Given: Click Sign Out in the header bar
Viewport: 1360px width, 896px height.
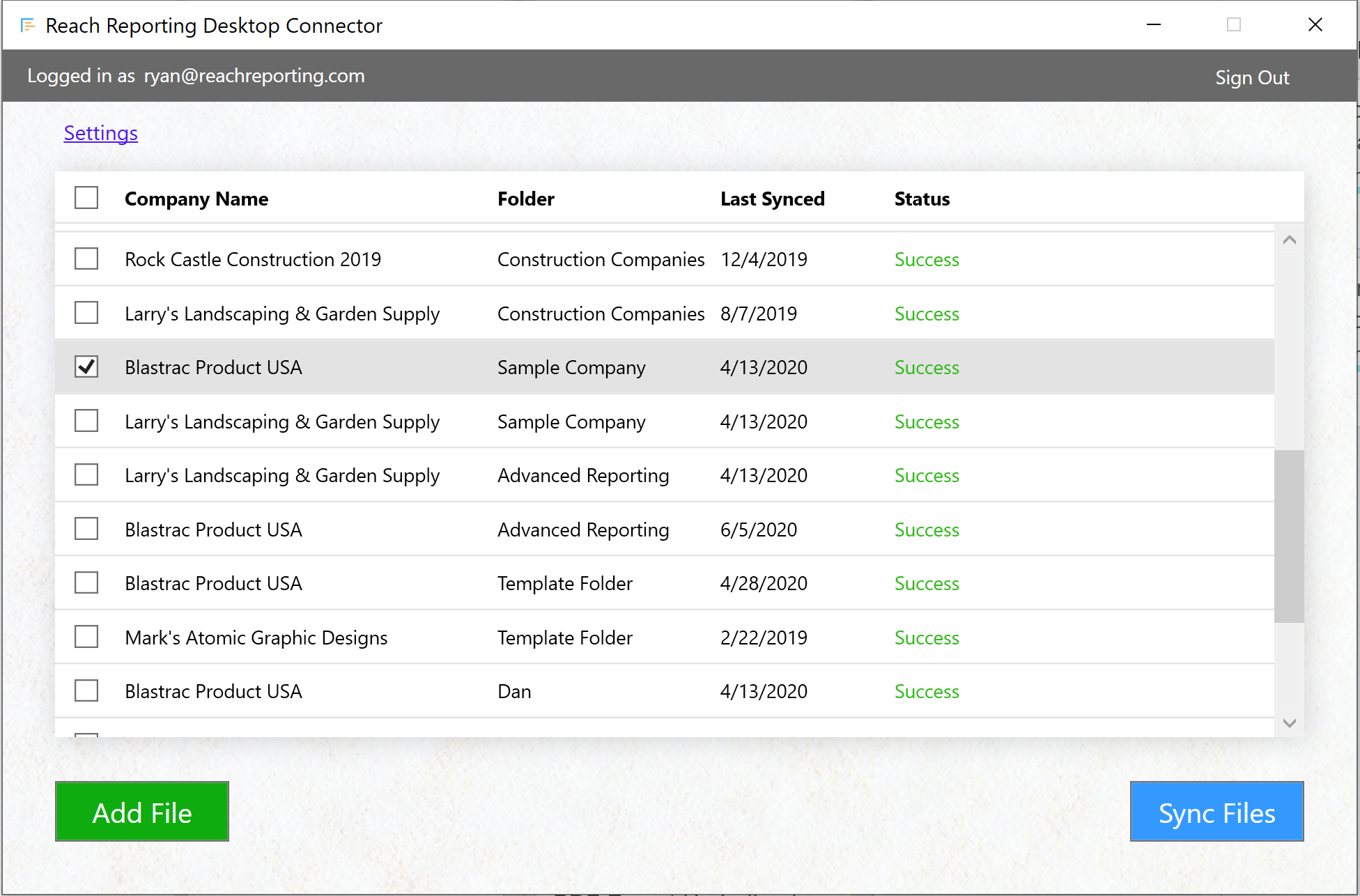Looking at the screenshot, I should [1252, 77].
